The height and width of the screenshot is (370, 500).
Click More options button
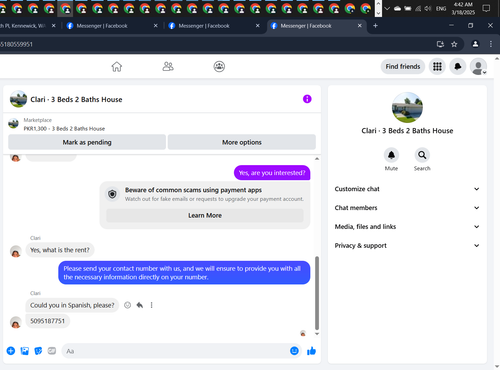(242, 142)
